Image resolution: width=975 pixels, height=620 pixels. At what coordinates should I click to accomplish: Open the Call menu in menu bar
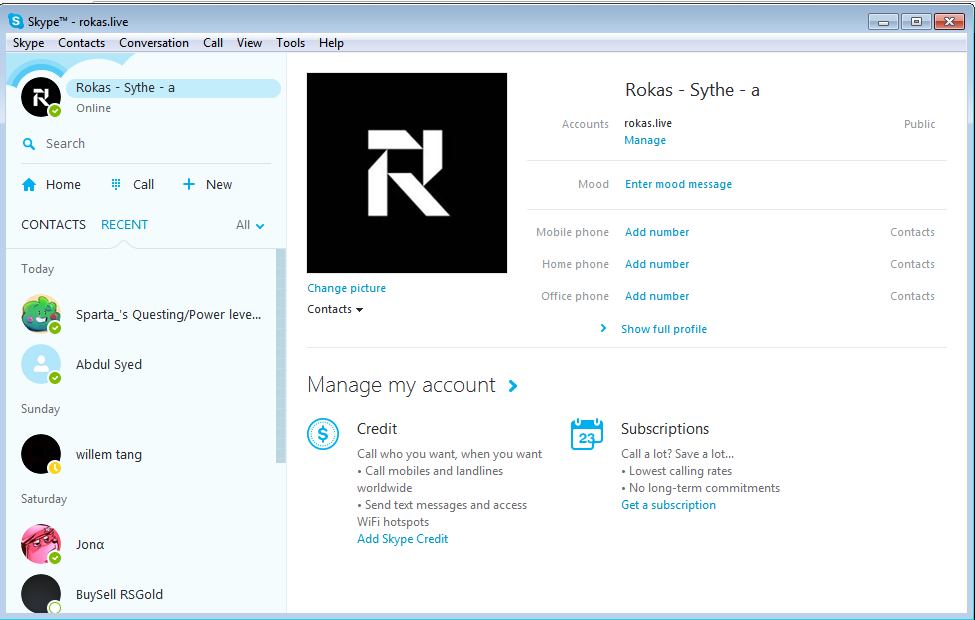213,43
